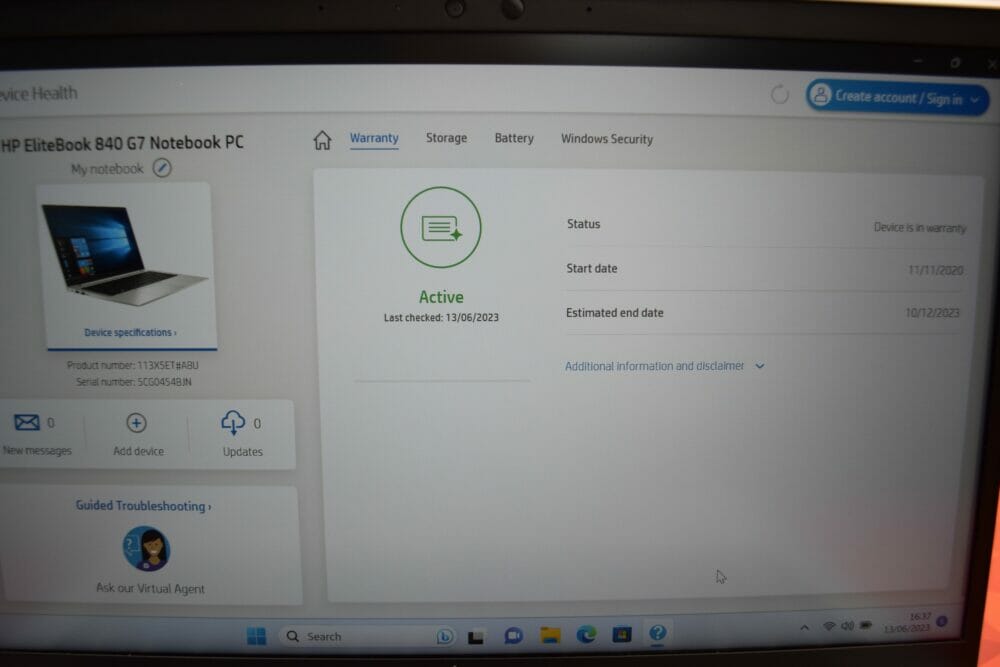The image size is (1000, 667).
Task: Click the refresh spinner icon
Action: 779,95
